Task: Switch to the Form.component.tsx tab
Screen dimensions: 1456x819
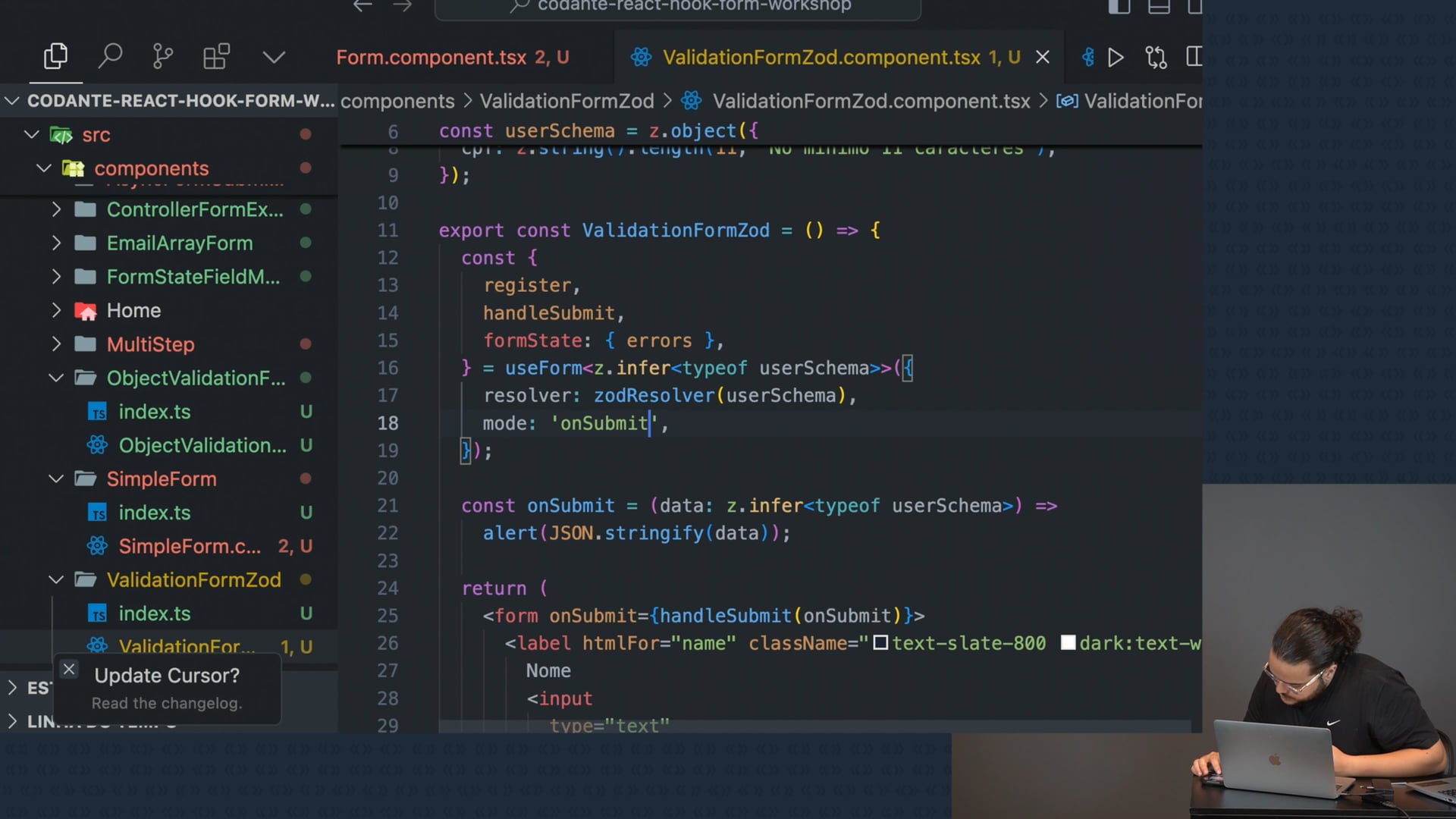Action: tap(431, 58)
